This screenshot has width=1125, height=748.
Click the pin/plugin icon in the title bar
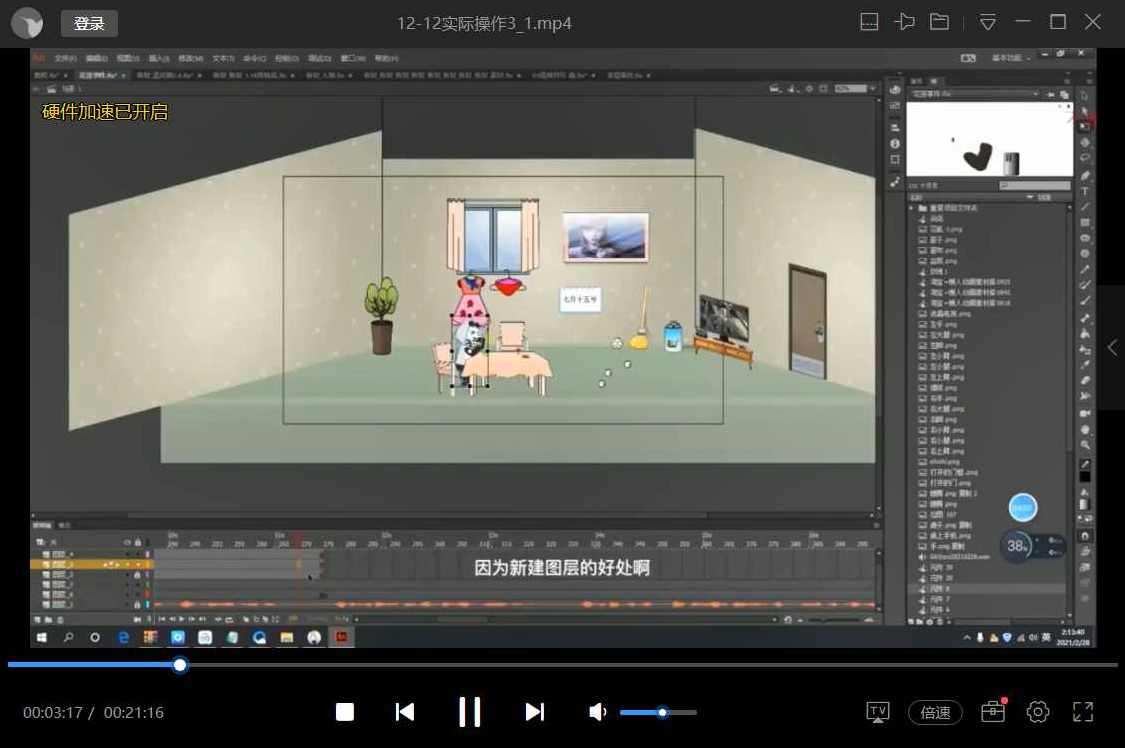tap(904, 20)
